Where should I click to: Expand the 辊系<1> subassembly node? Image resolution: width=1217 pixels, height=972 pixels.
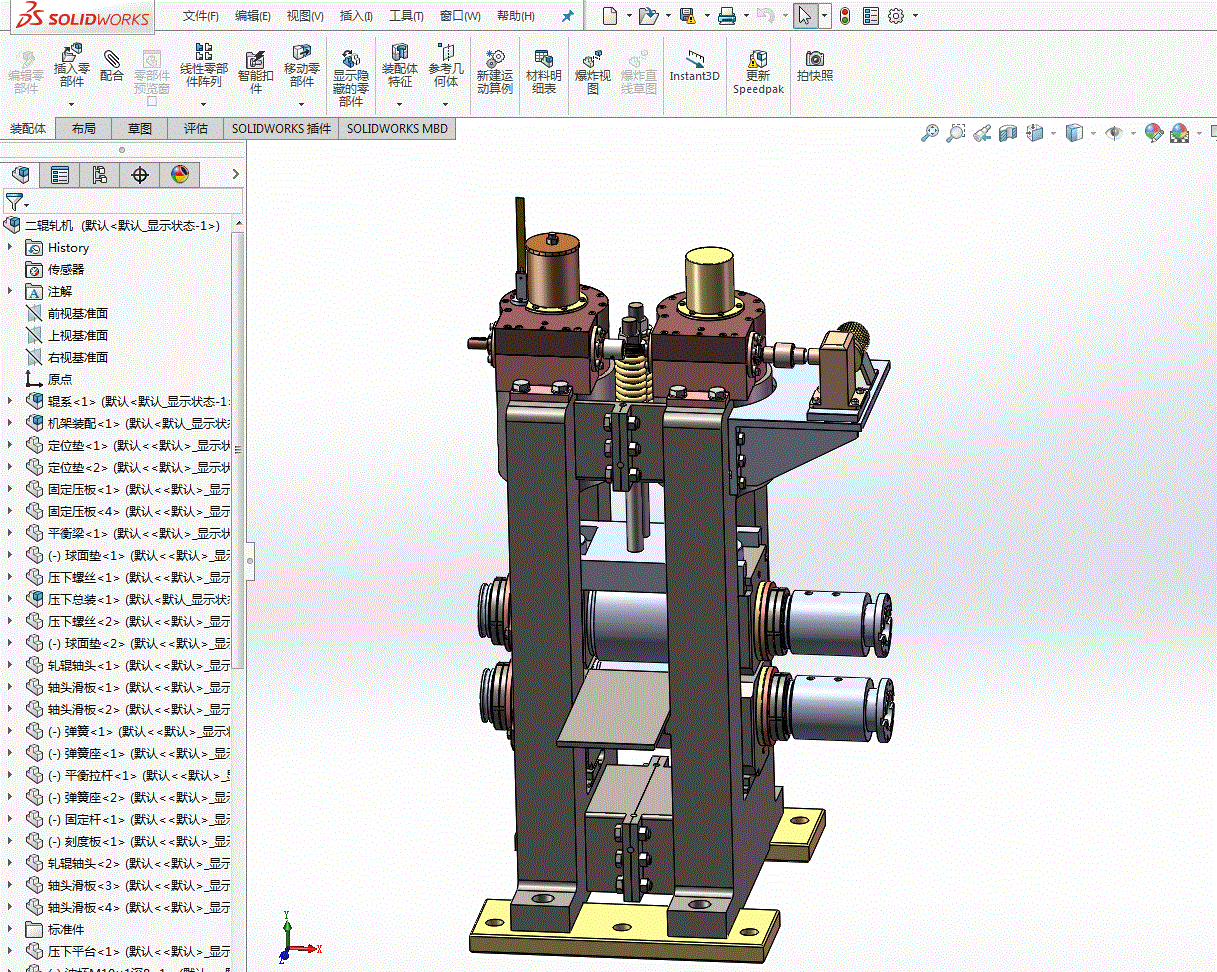coord(11,401)
